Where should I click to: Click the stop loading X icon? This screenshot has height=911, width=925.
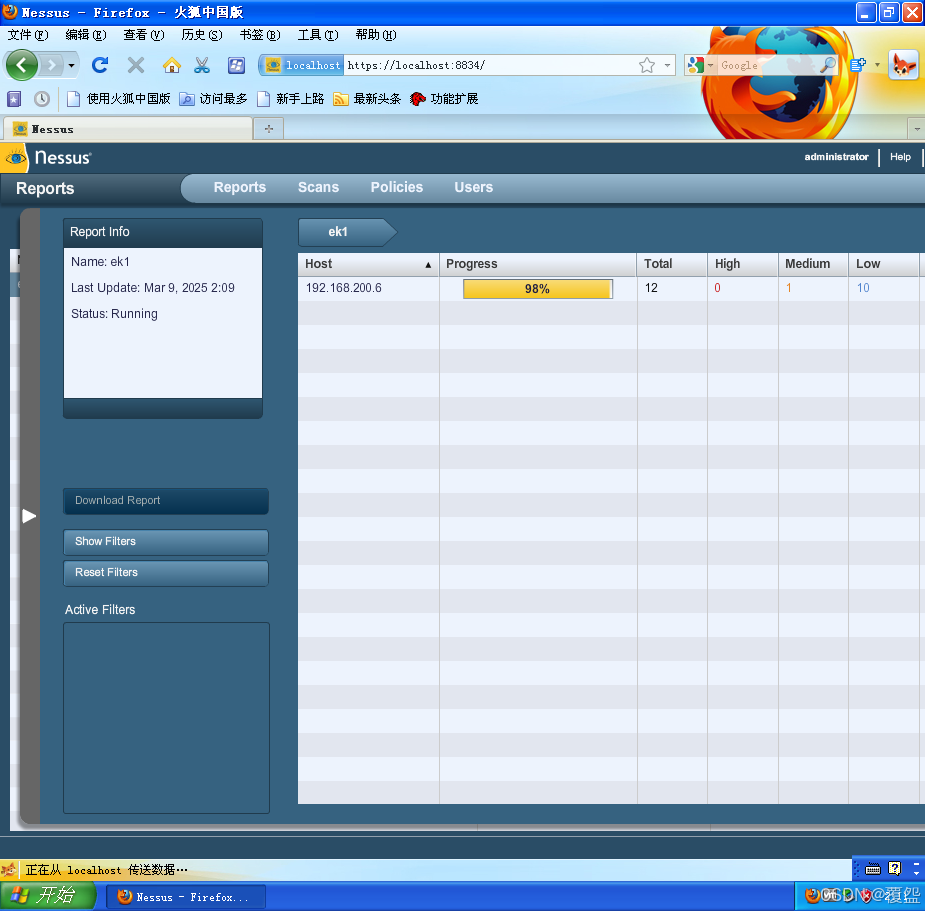tap(136, 65)
